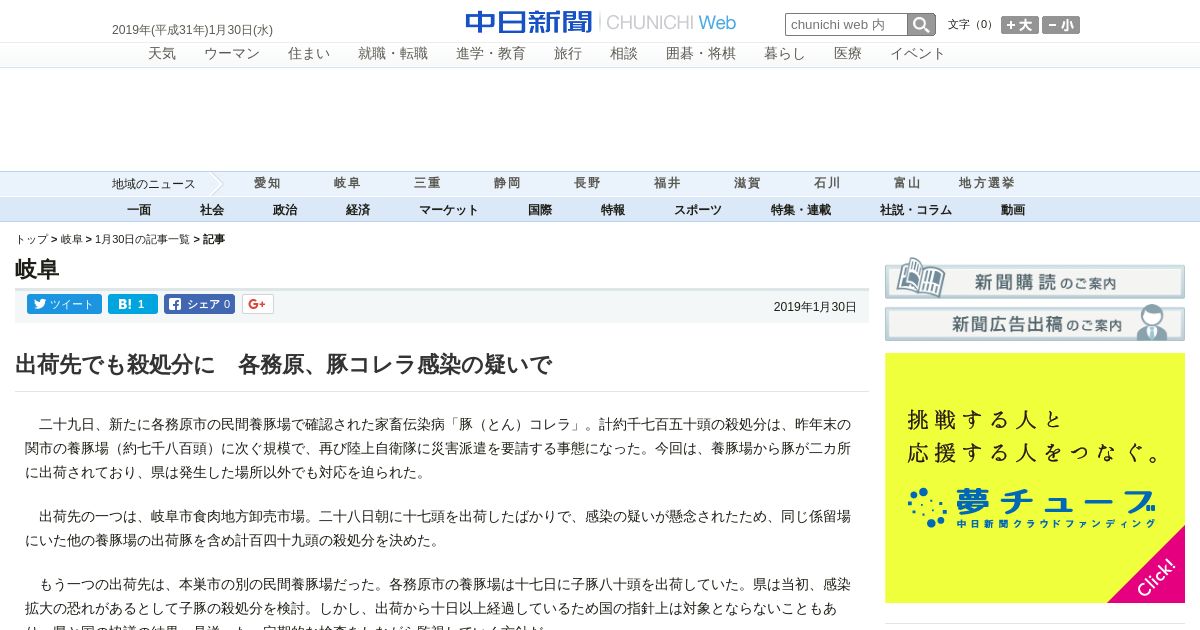Go to the 動画 section

1013,210
